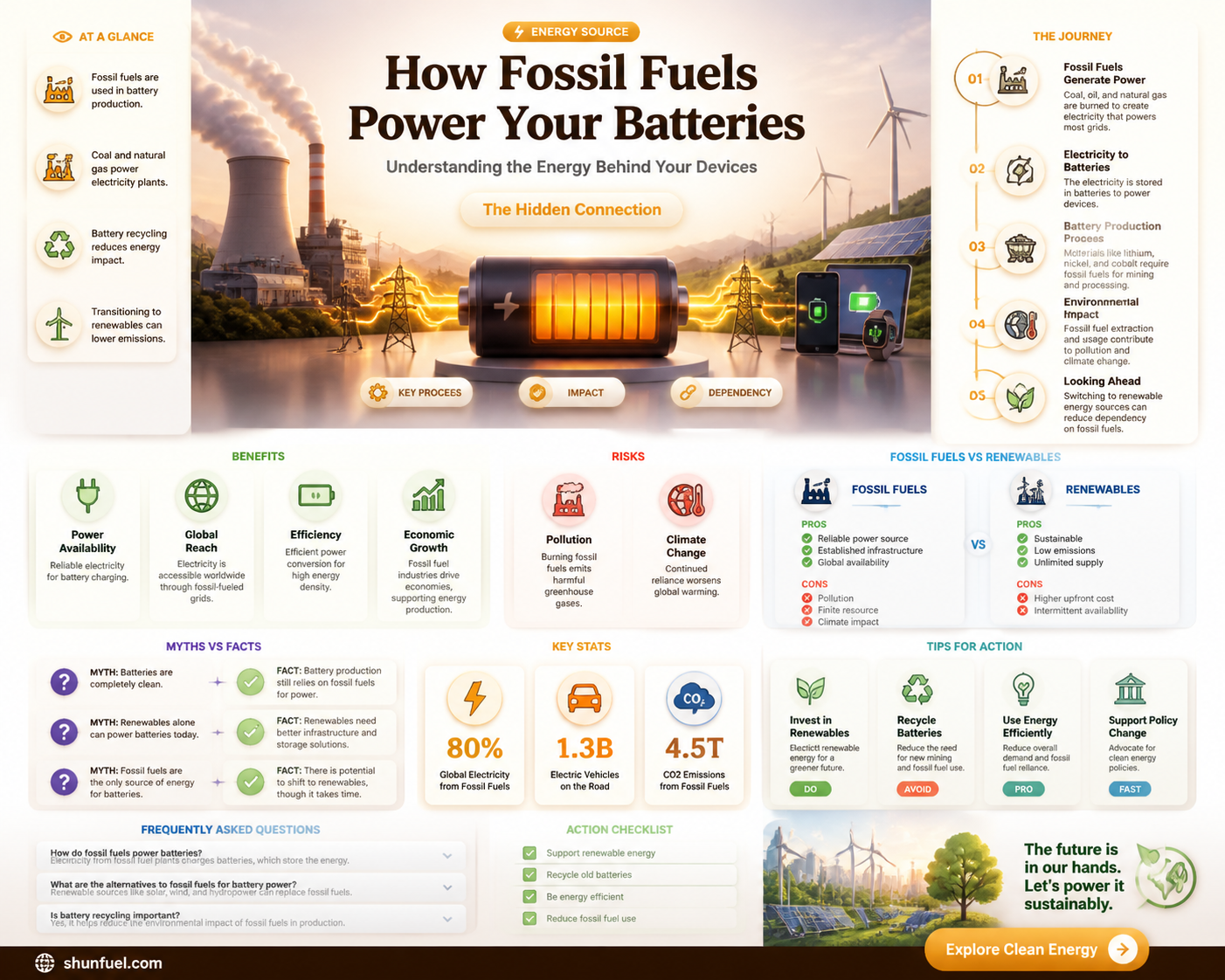Click the Electricity to Batteries heading
Screen dimensions: 1225x980
point(1096,161)
